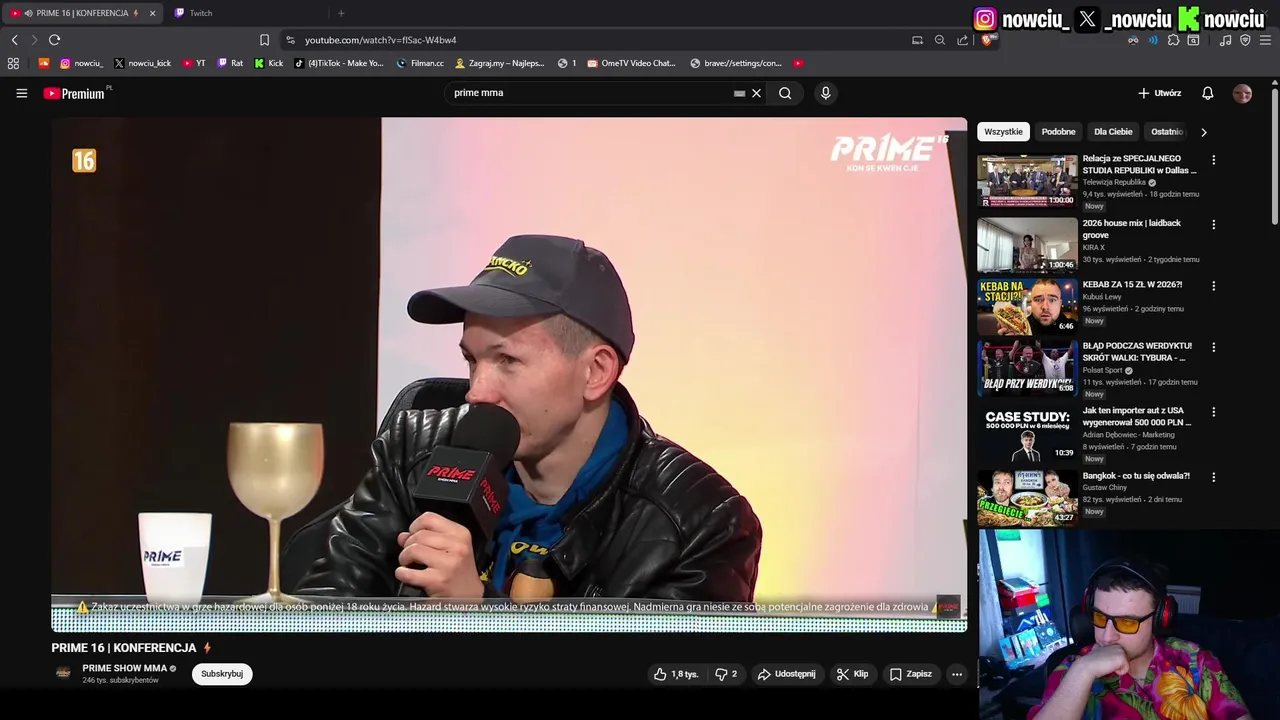
Task: Open more actions below the video
Action: pos(957,674)
